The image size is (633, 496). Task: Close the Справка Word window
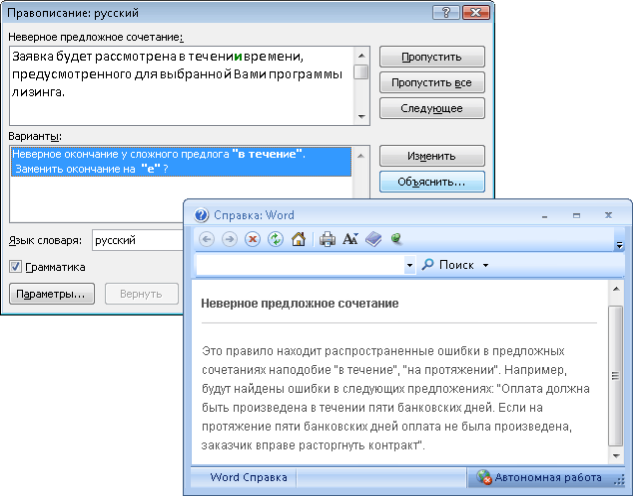click(608, 215)
